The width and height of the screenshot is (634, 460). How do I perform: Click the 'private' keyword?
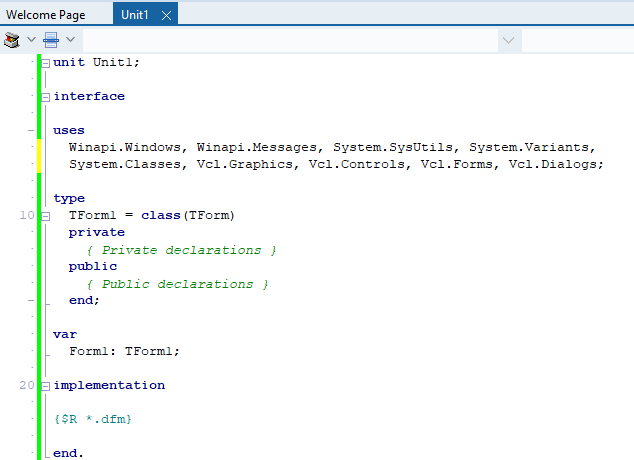(97, 232)
